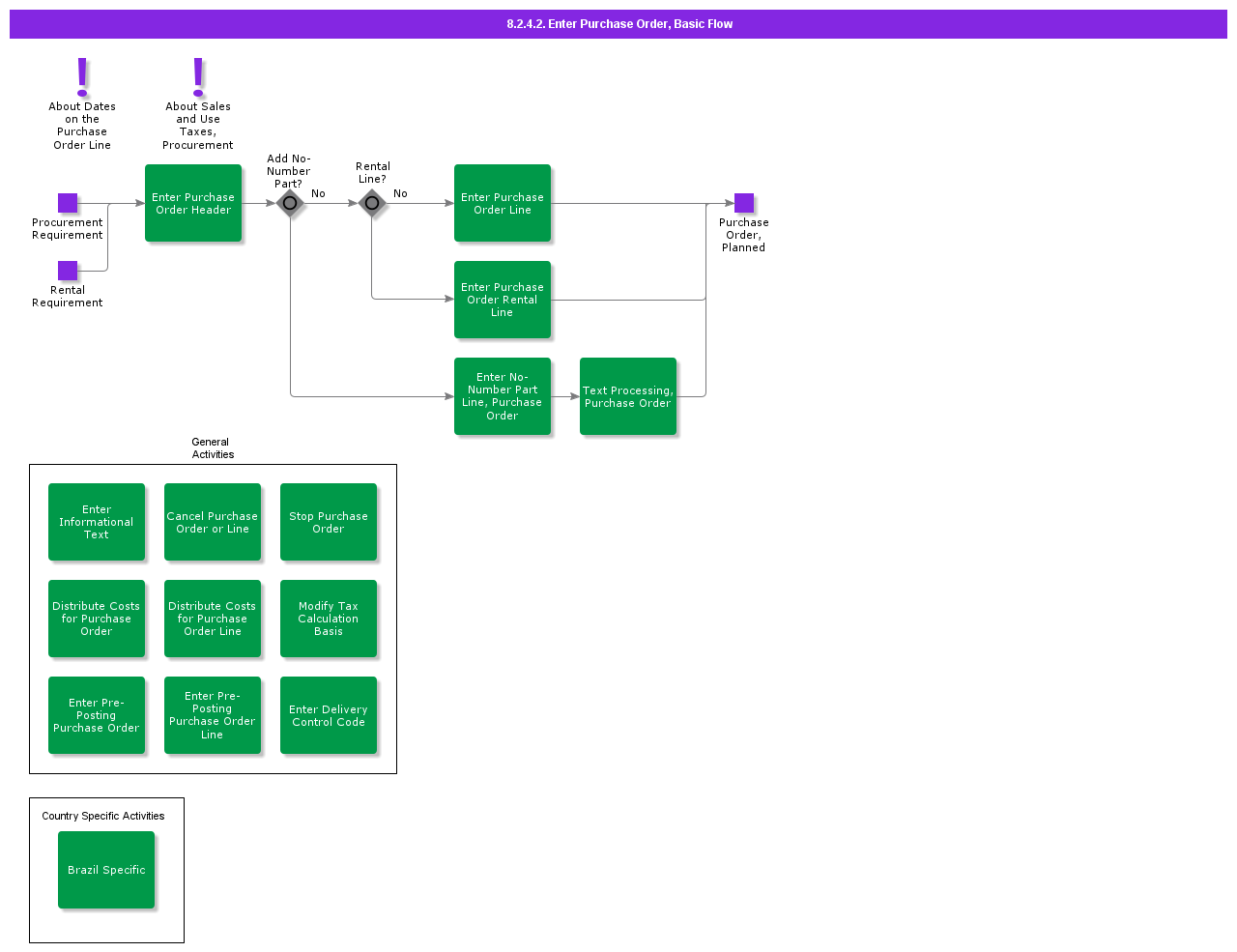This screenshot has height=952, width=1237.
Task: Open Enter Purchase Order Line activity
Action: pyautogui.click(x=503, y=203)
